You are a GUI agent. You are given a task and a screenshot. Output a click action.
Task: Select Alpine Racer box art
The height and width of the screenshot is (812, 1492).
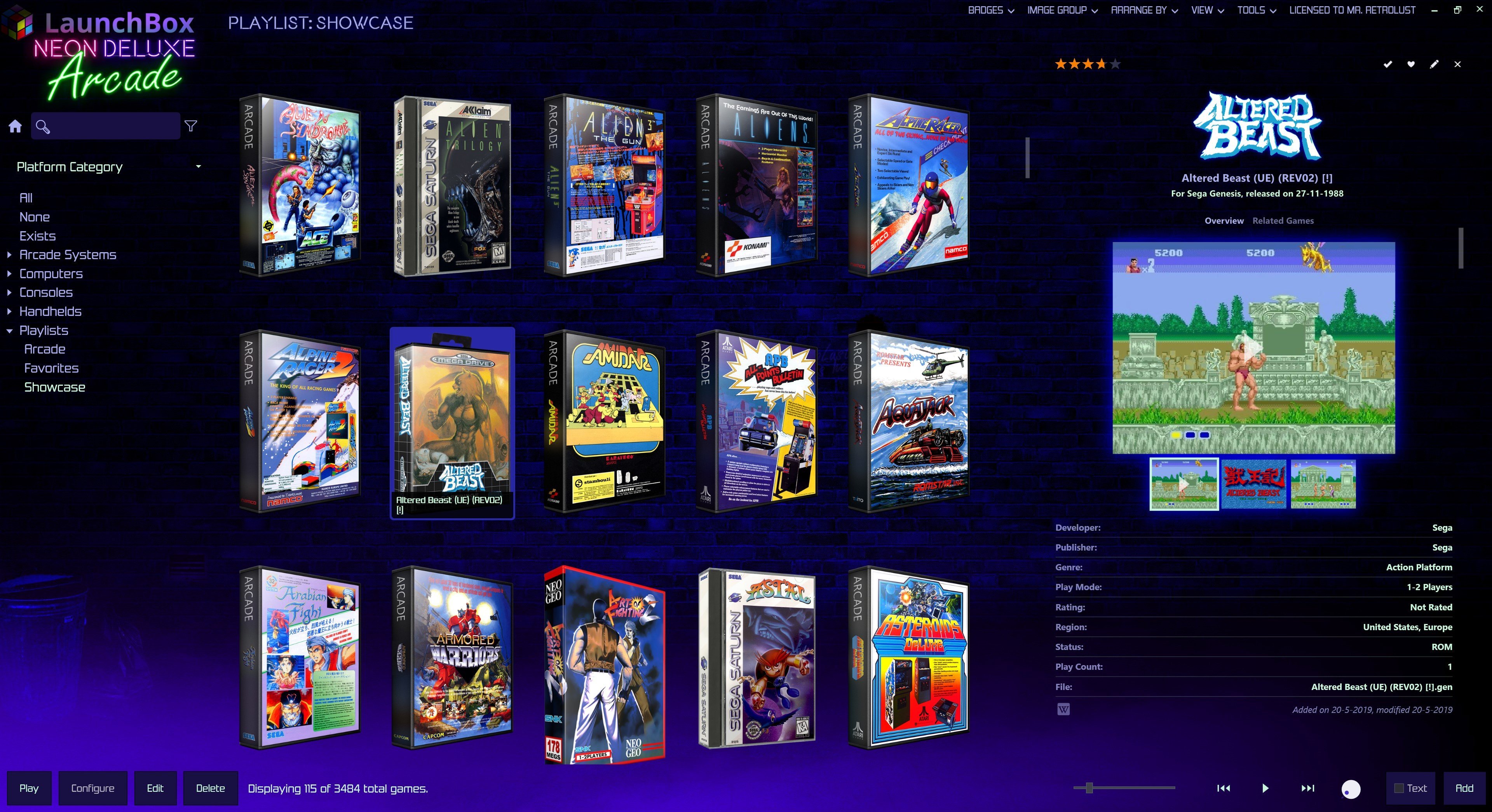pyautogui.click(x=909, y=185)
